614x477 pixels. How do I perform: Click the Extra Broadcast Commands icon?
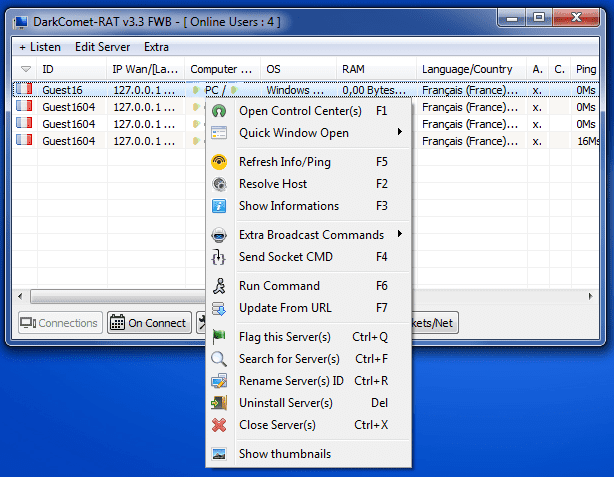point(219,235)
